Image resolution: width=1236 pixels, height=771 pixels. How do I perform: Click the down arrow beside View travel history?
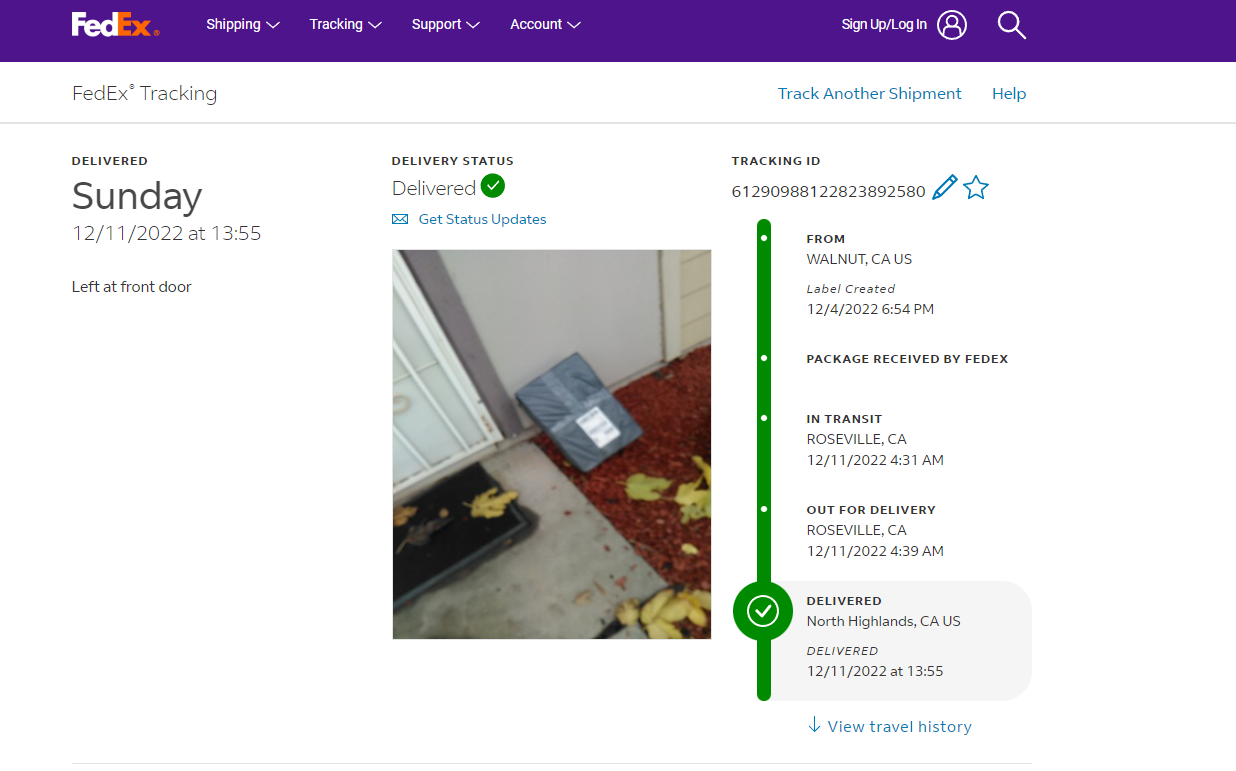point(814,725)
